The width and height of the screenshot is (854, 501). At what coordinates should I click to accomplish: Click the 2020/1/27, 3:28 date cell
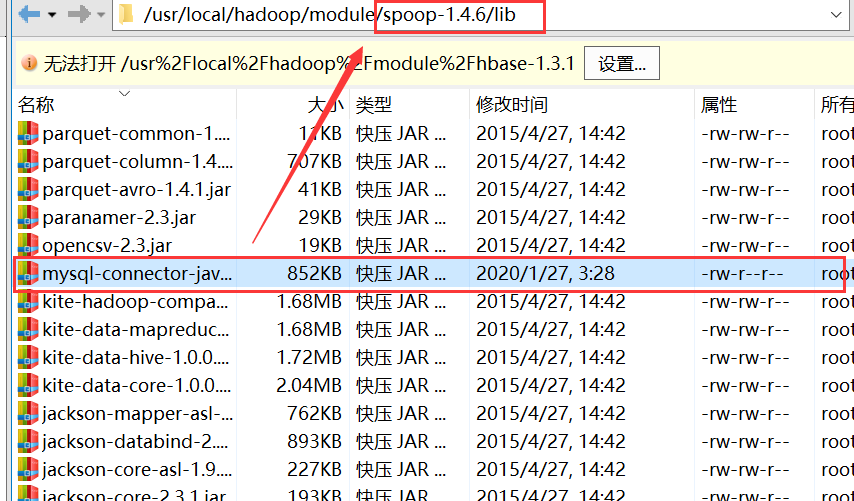tap(545, 273)
